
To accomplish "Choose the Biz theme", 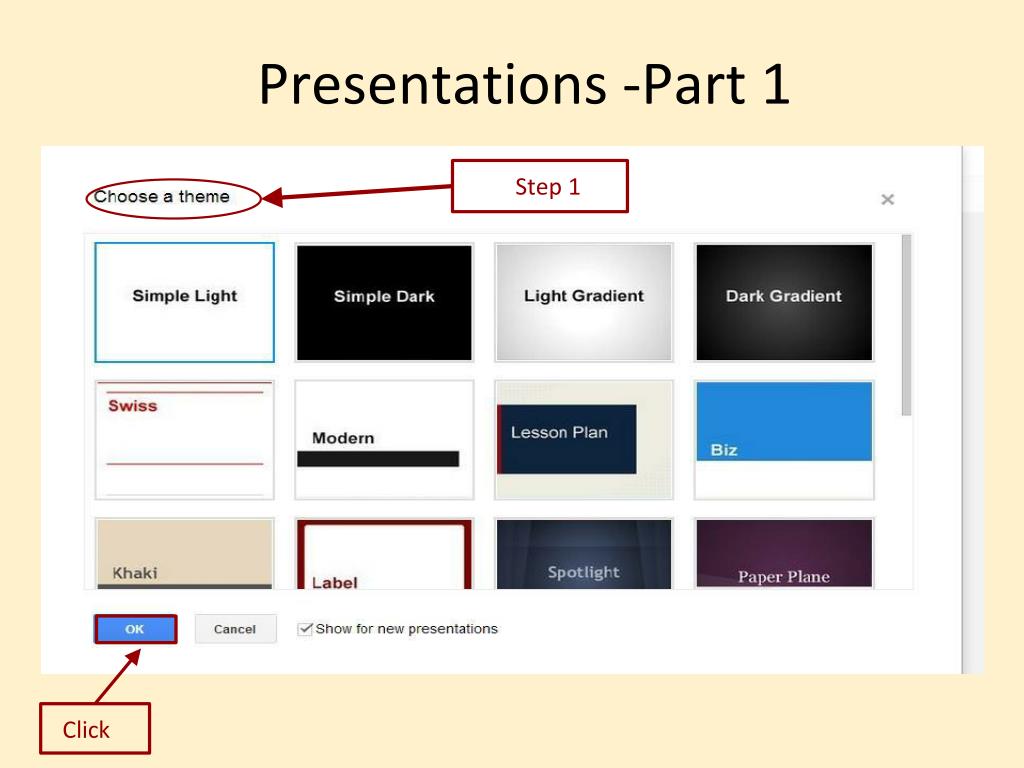I will click(x=784, y=440).
